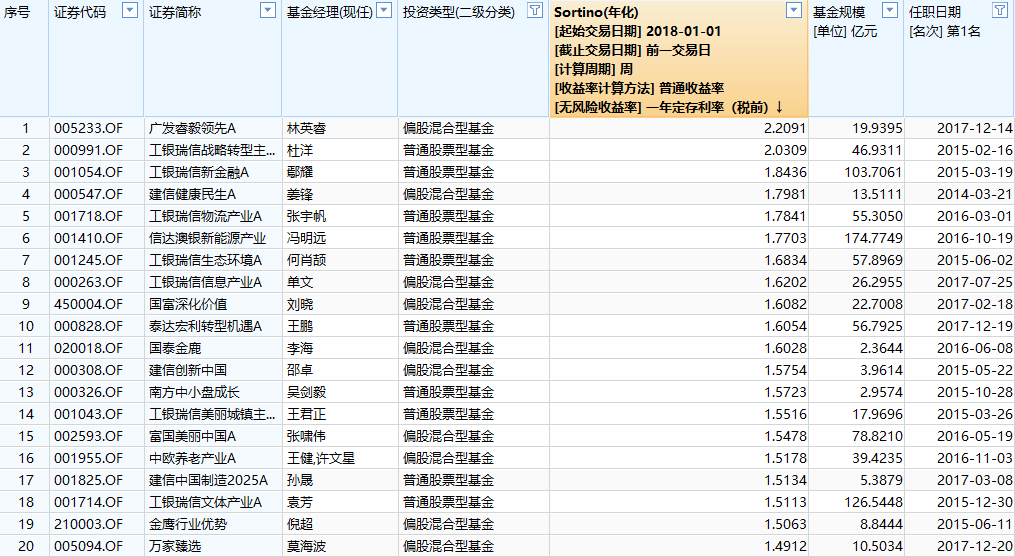Click the 序号 column header
Viewport: 1015px width, 557px height.
(x=17, y=12)
